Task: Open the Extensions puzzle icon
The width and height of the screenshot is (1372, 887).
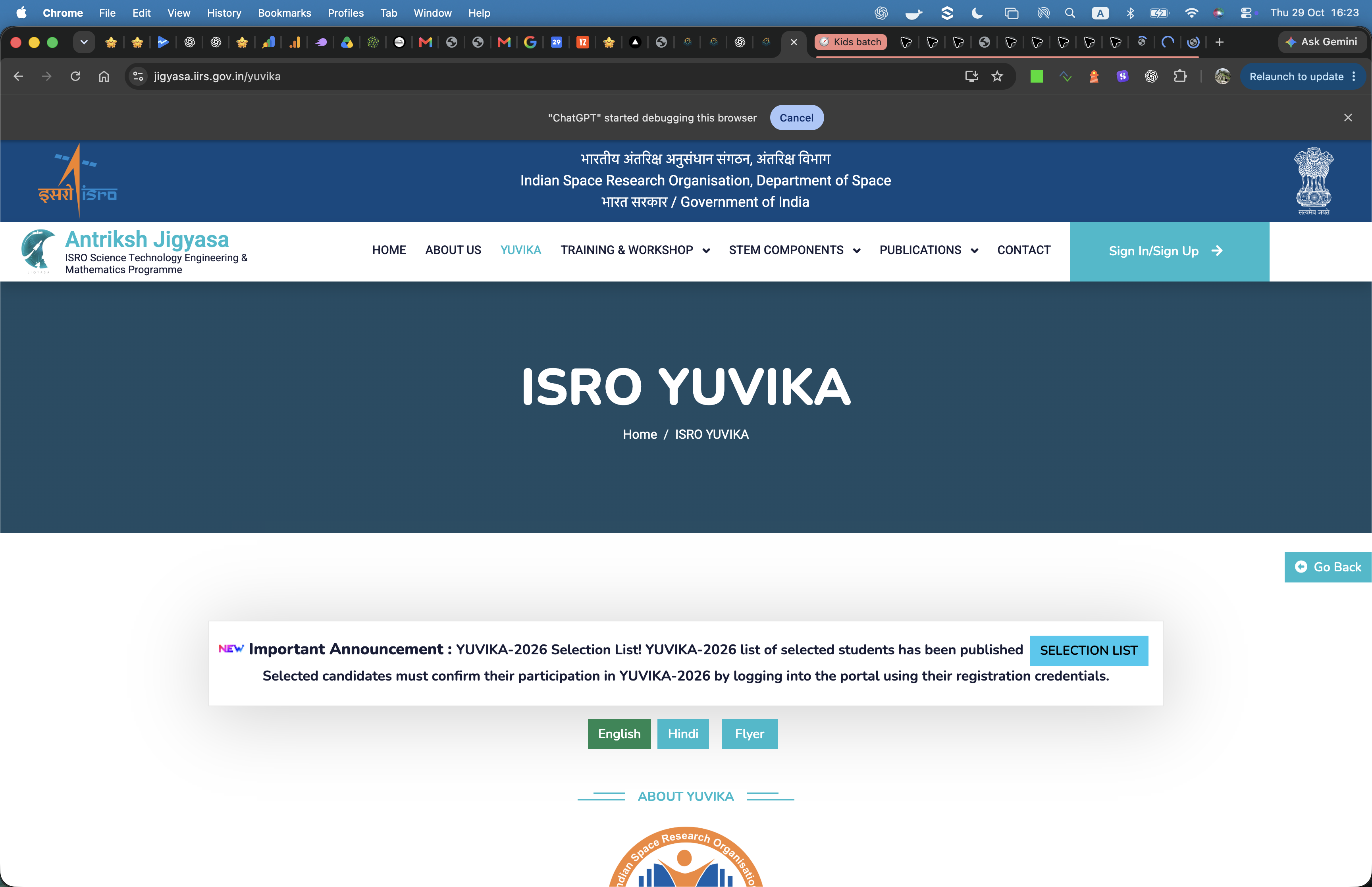Action: 1180,76
